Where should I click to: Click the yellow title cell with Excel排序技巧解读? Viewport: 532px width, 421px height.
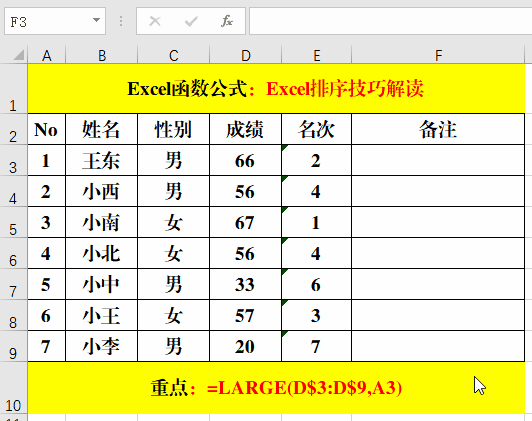pyautogui.click(x=276, y=89)
